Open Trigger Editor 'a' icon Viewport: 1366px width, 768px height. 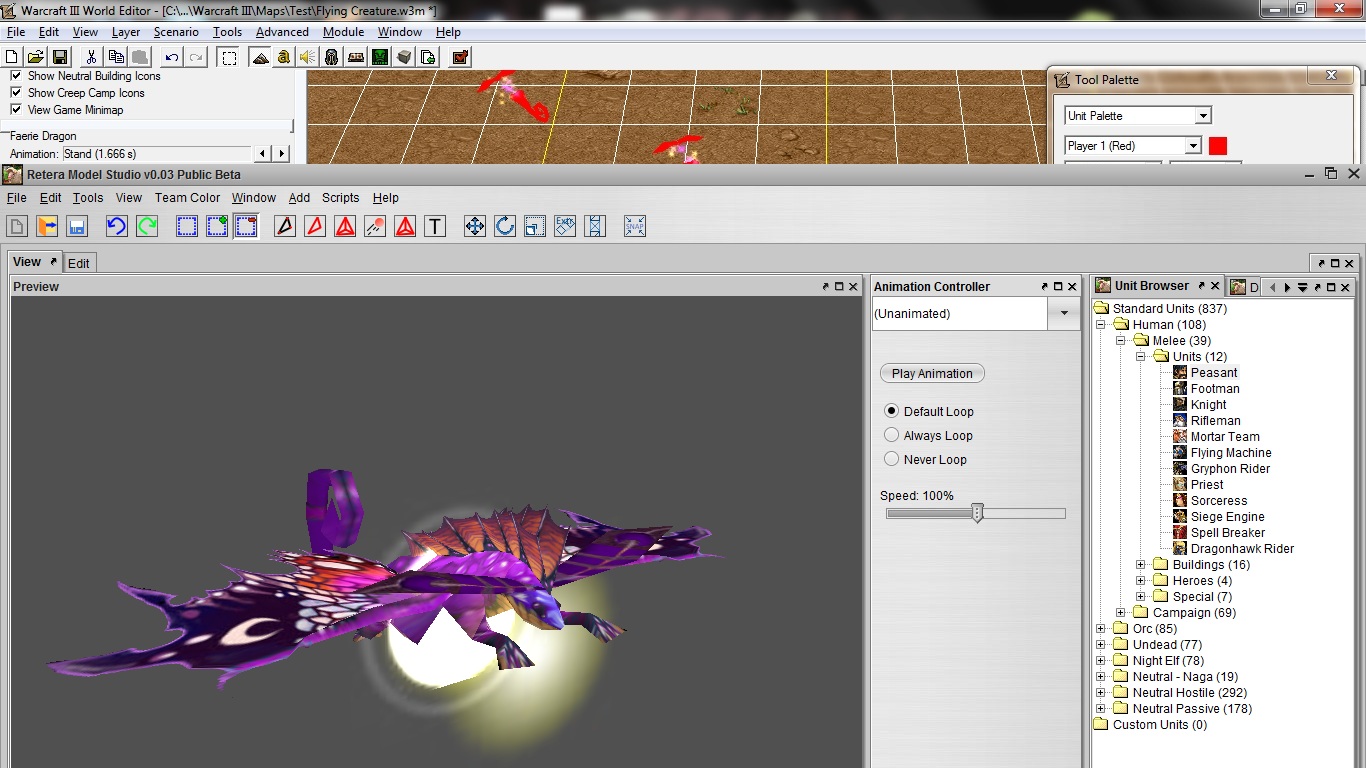tap(284, 57)
